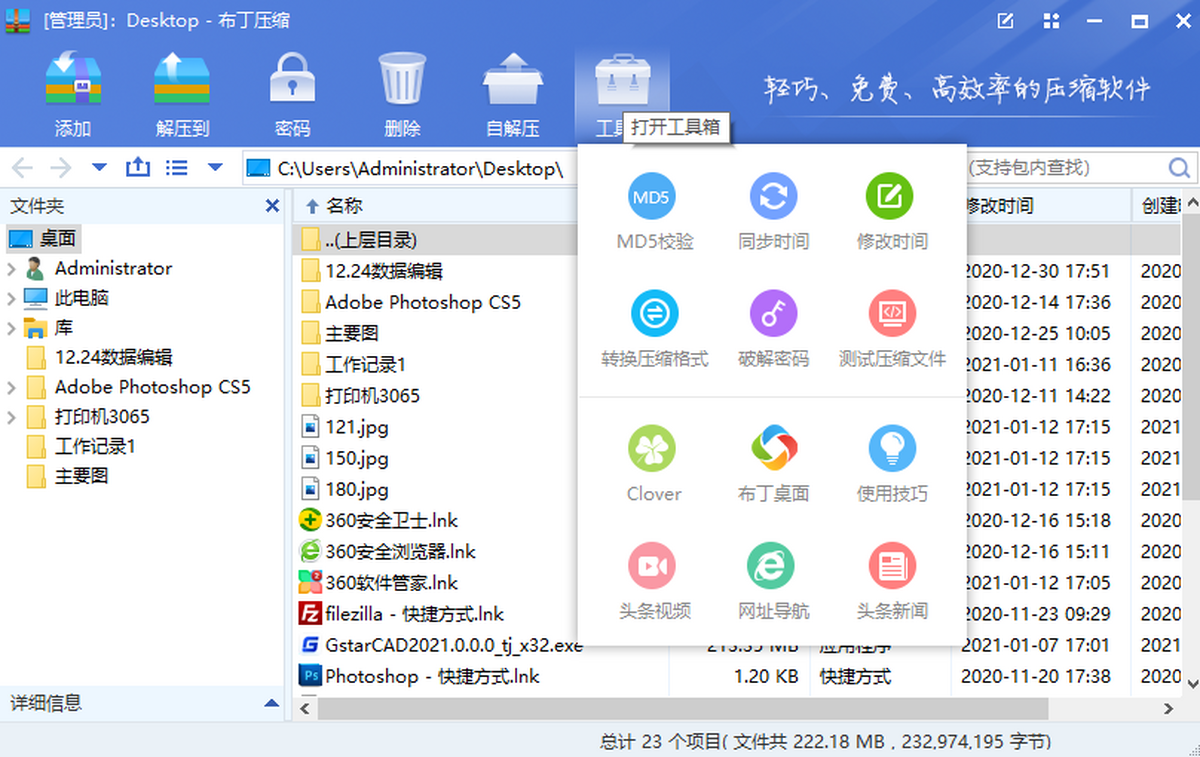Open the view mode dropdown arrow
This screenshot has height=757, width=1200.
coord(215,168)
